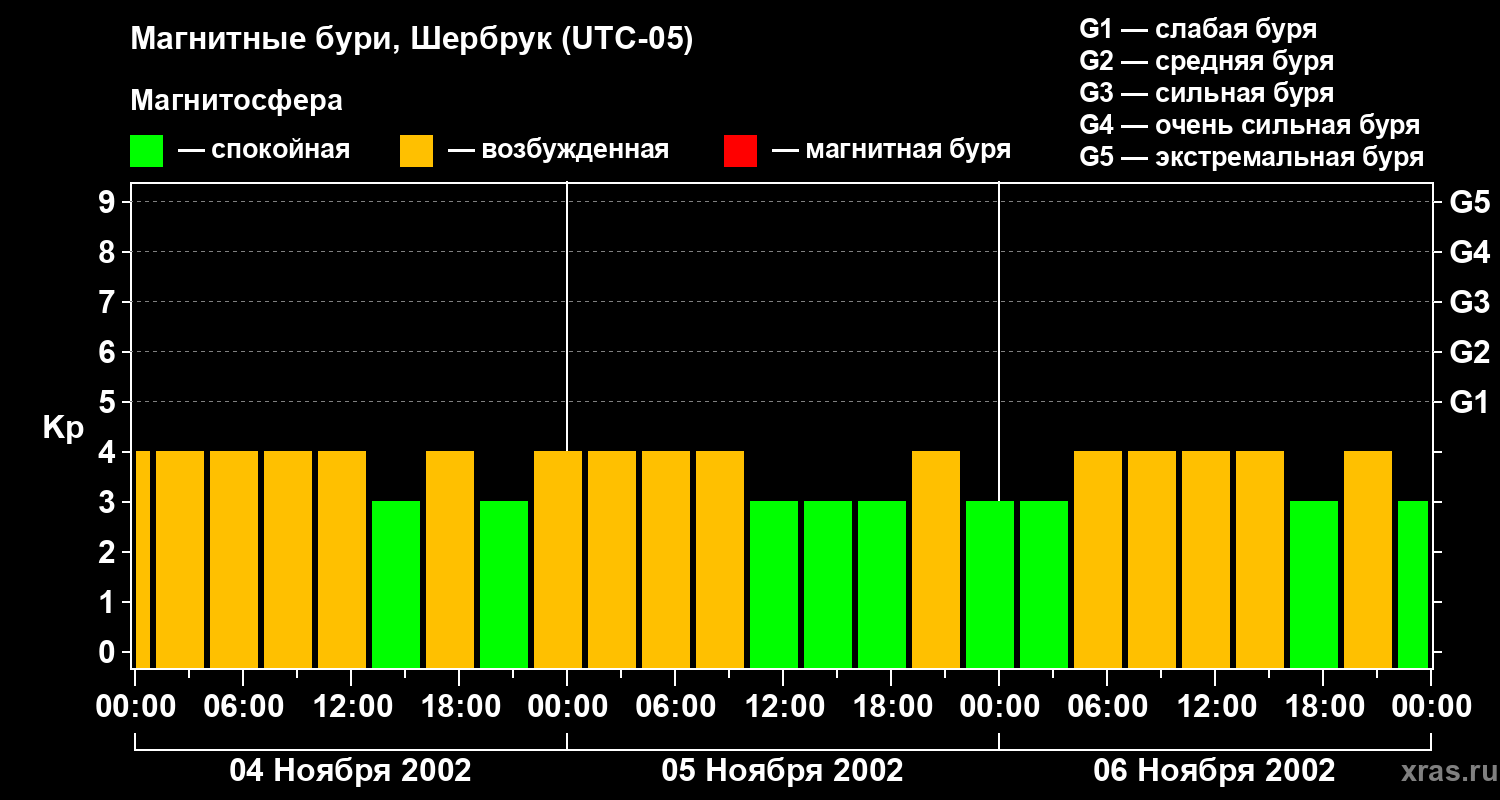Click the 'G5 — экстремальная буря' legend line
This screenshot has width=1500, height=800.
pyautogui.click(x=1252, y=157)
